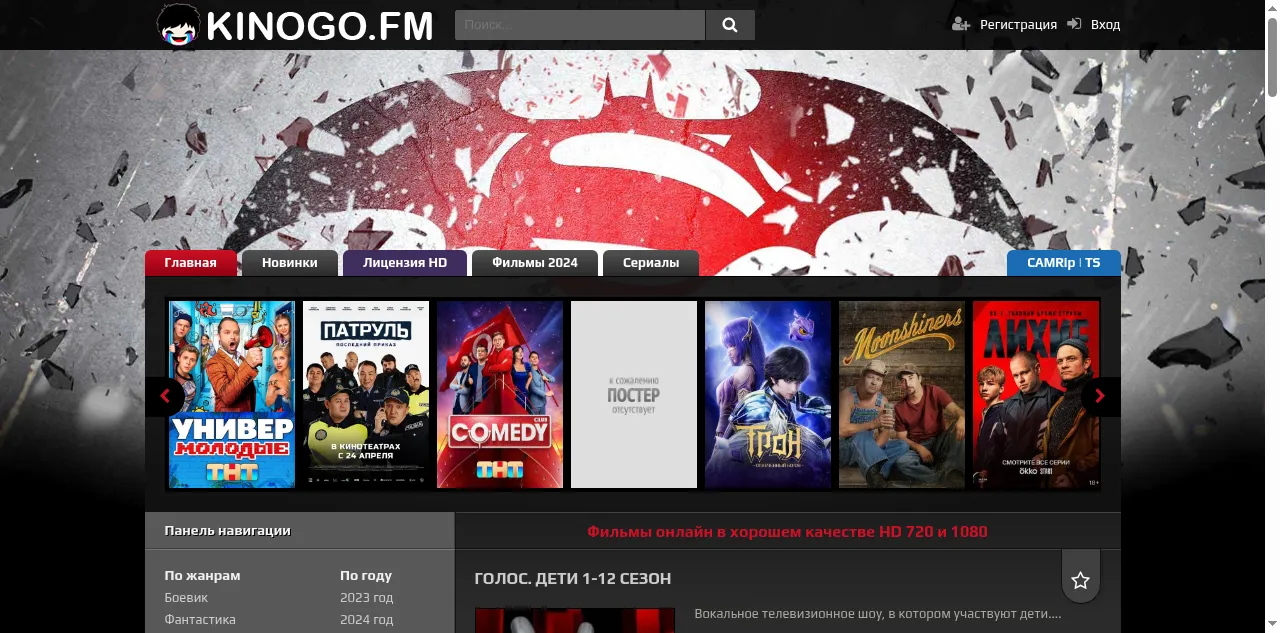Viewport: 1280px width, 633px height.
Task: Click the Голос. Дети description text
Action: (878, 614)
